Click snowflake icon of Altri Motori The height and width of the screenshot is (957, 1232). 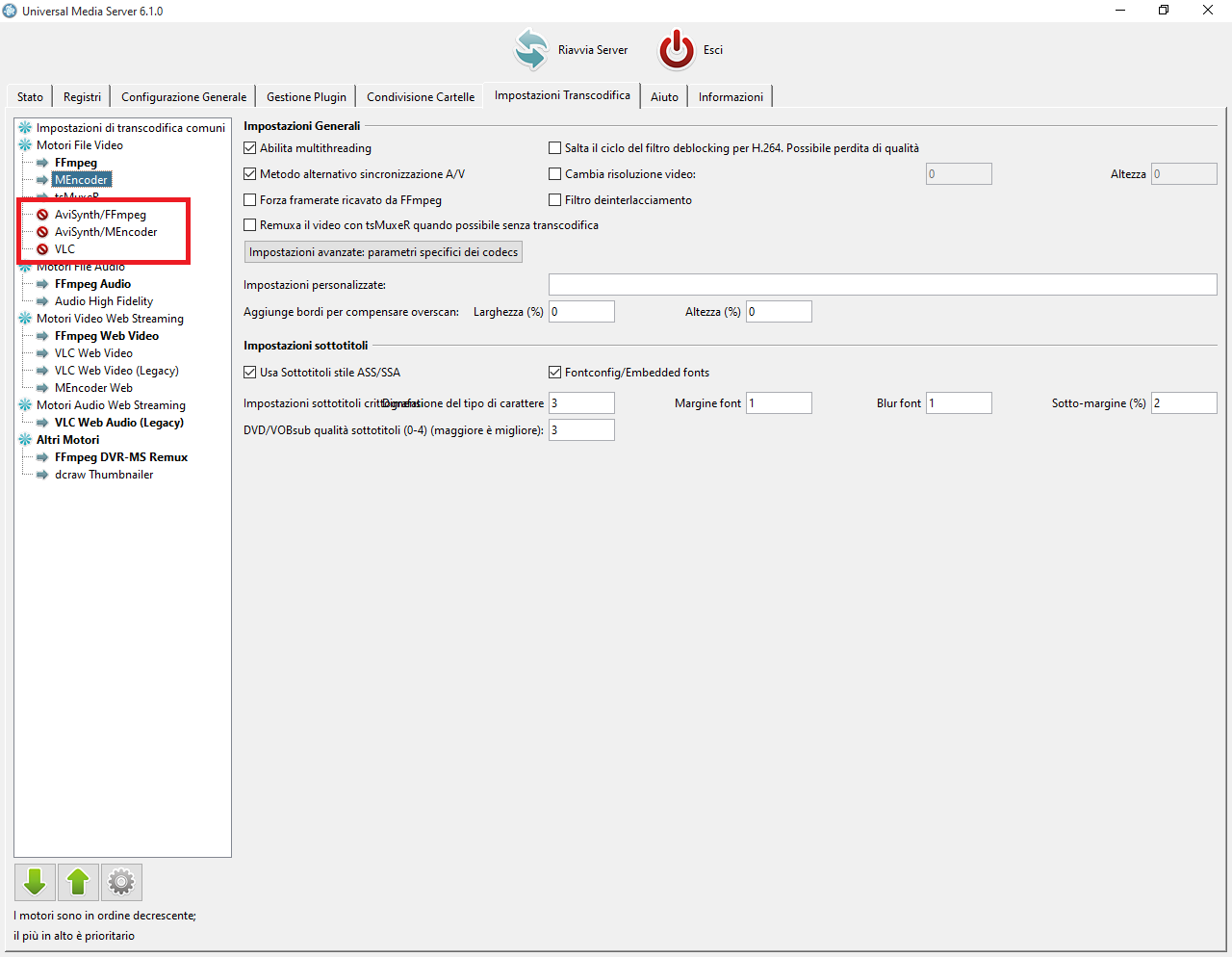coord(25,440)
